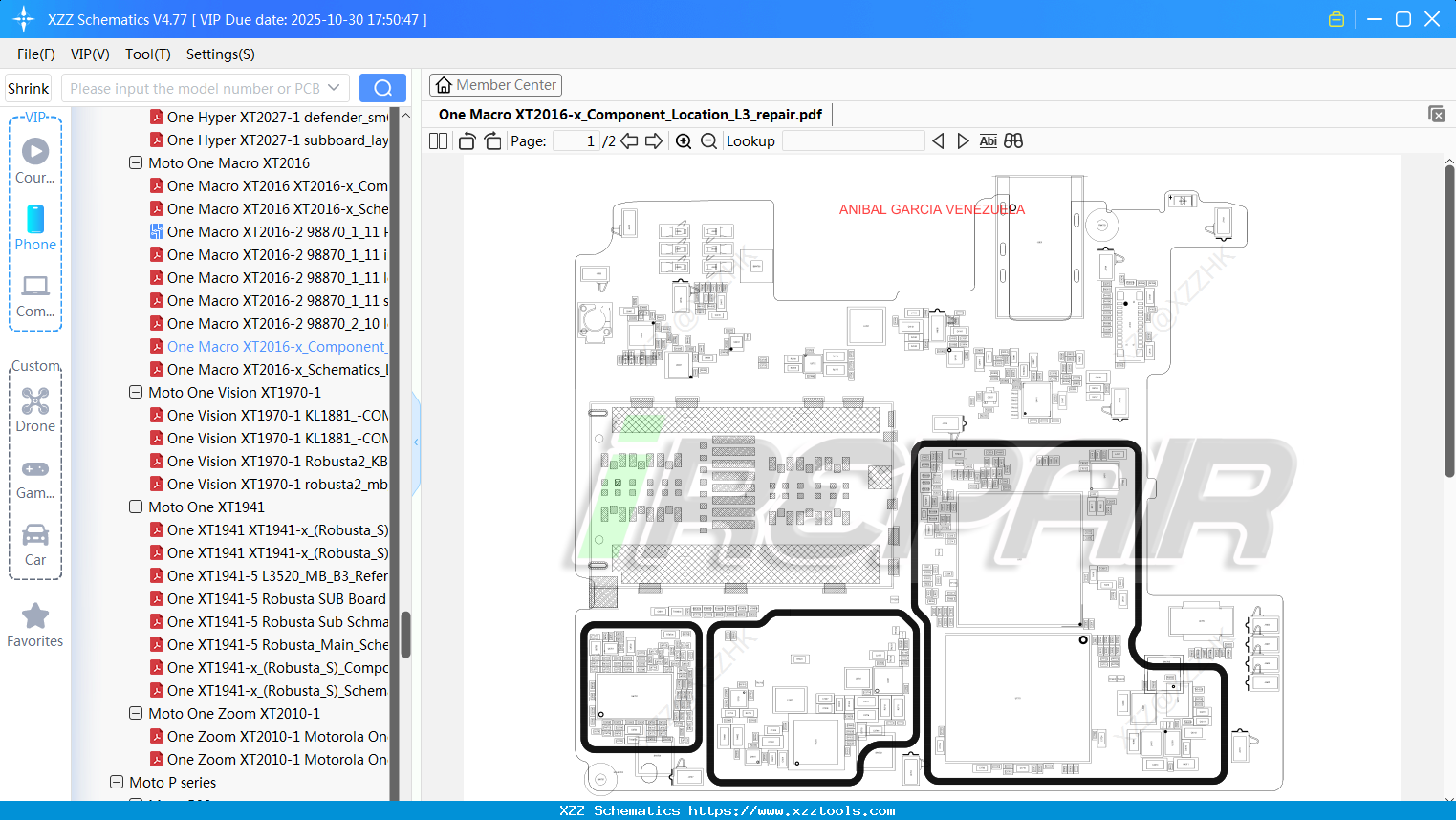This screenshot has height=820, width=1456.
Task: Enable two-page side-by-side view
Action: [x=437, y=140]
